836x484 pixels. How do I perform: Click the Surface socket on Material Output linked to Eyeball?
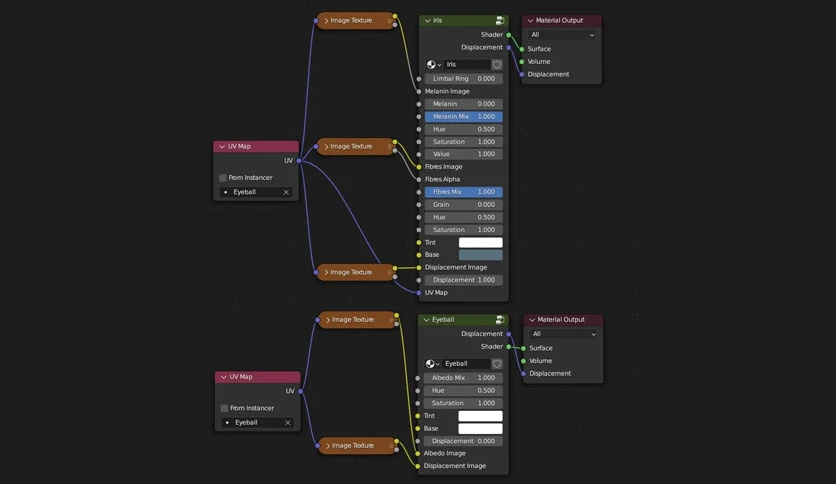point(524,349)
